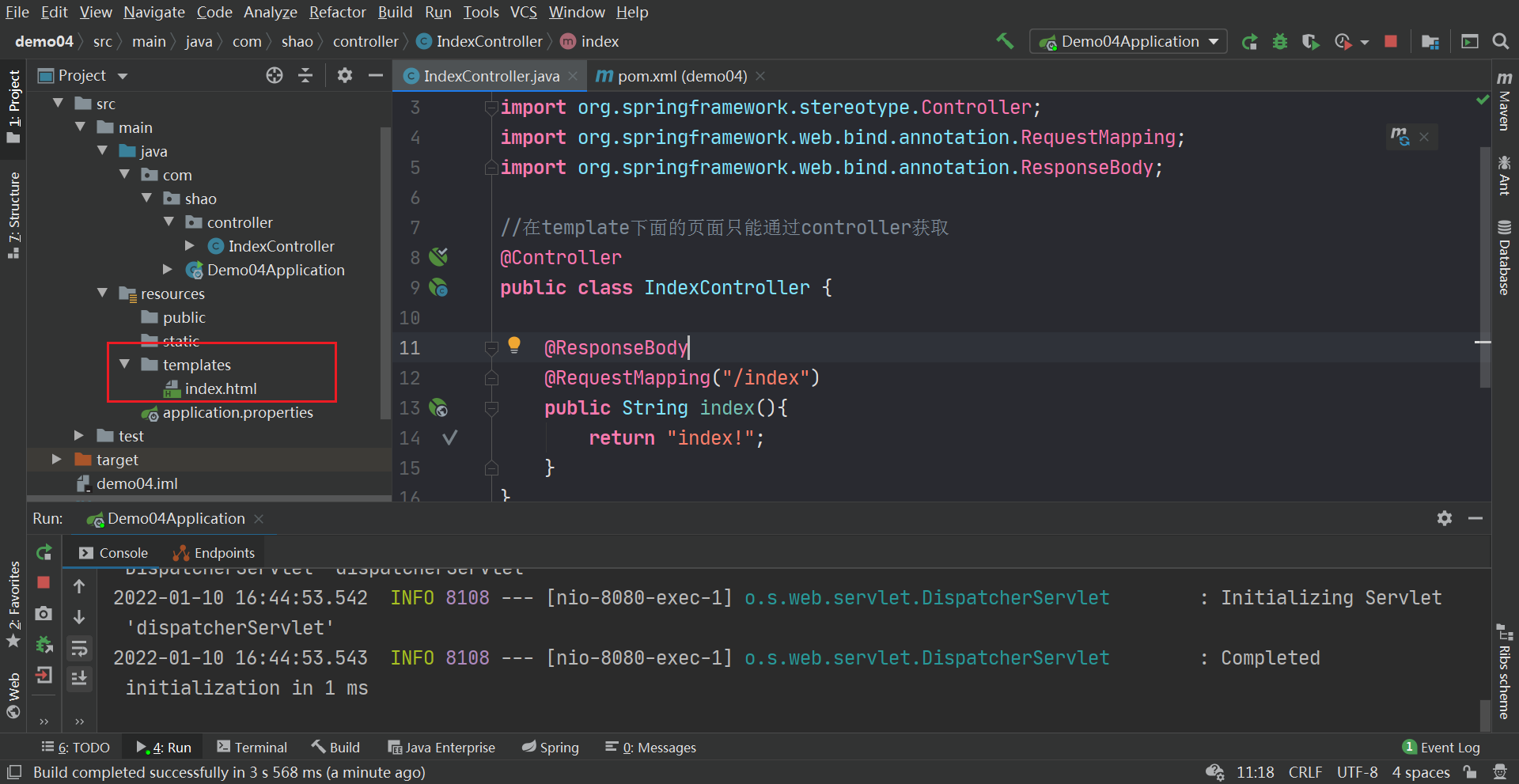This screenshot has height=784, width=1519.
Task: Start debugging with the green bug icon
Action: pos(1280,42)
